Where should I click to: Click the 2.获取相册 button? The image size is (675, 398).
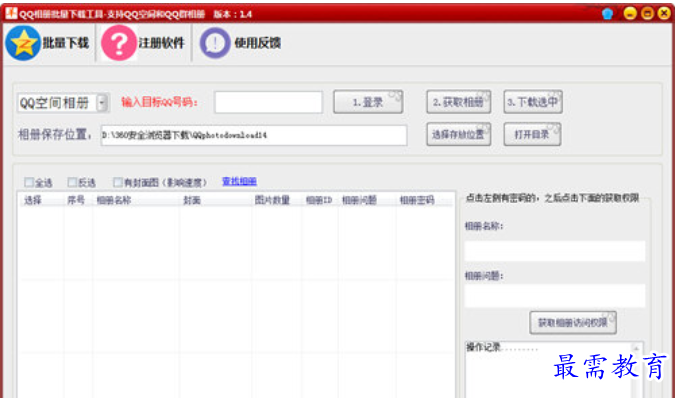pyautogui.click(x=458, y=102)
